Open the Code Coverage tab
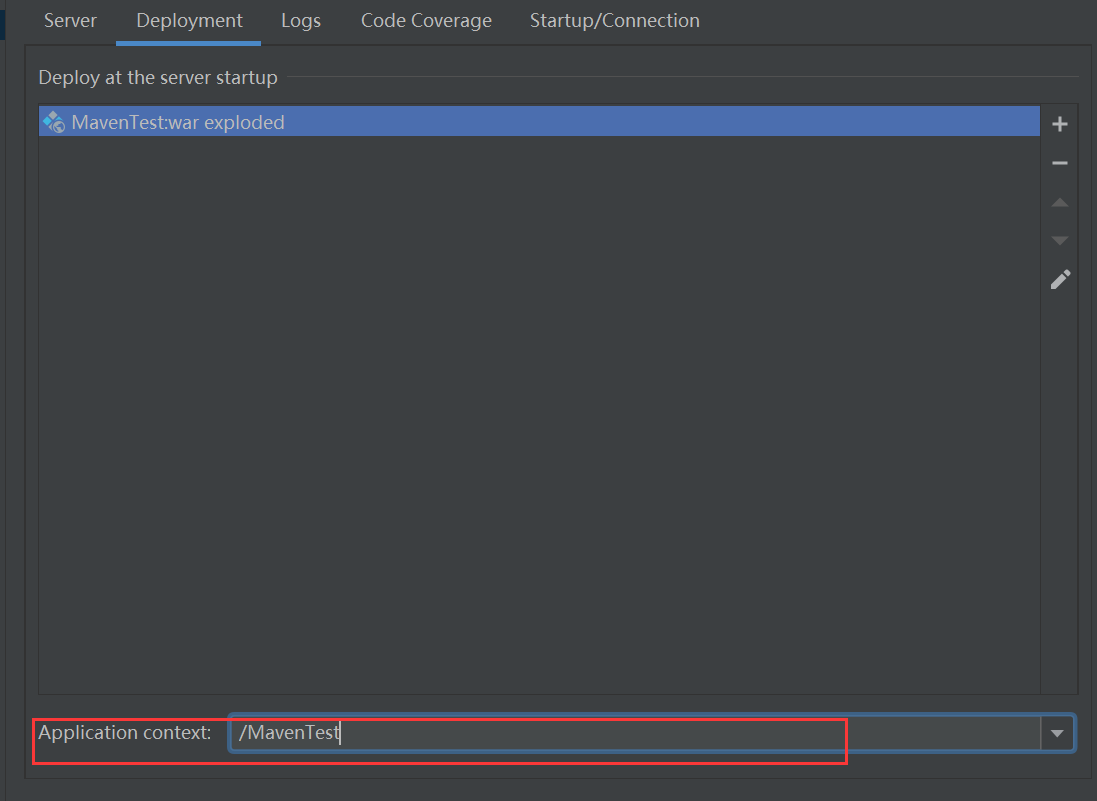Viewport: 1097px width, 801px height. (426, 20)
